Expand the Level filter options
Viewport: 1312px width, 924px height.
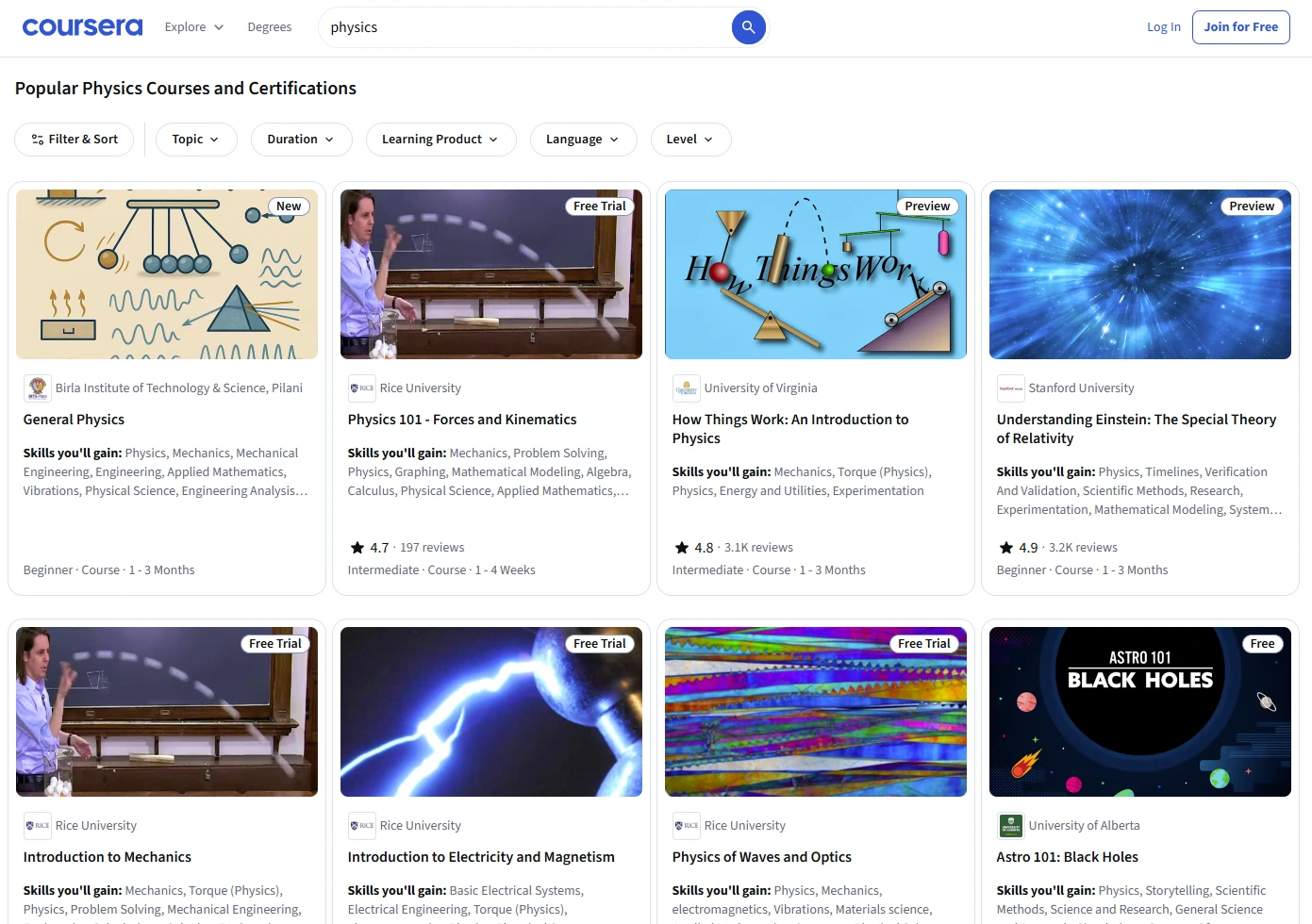tap(690, 139)
